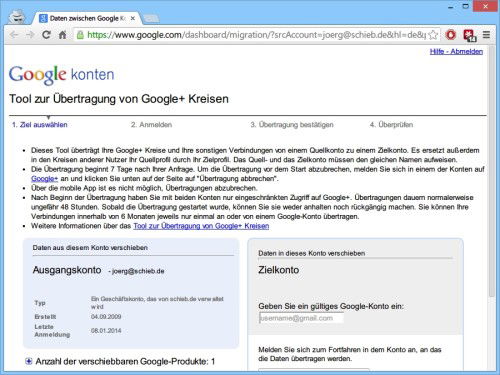This screenshot has width=500, height=375.
Task: Click the Typ field label
Action: (x=40, y=303)
